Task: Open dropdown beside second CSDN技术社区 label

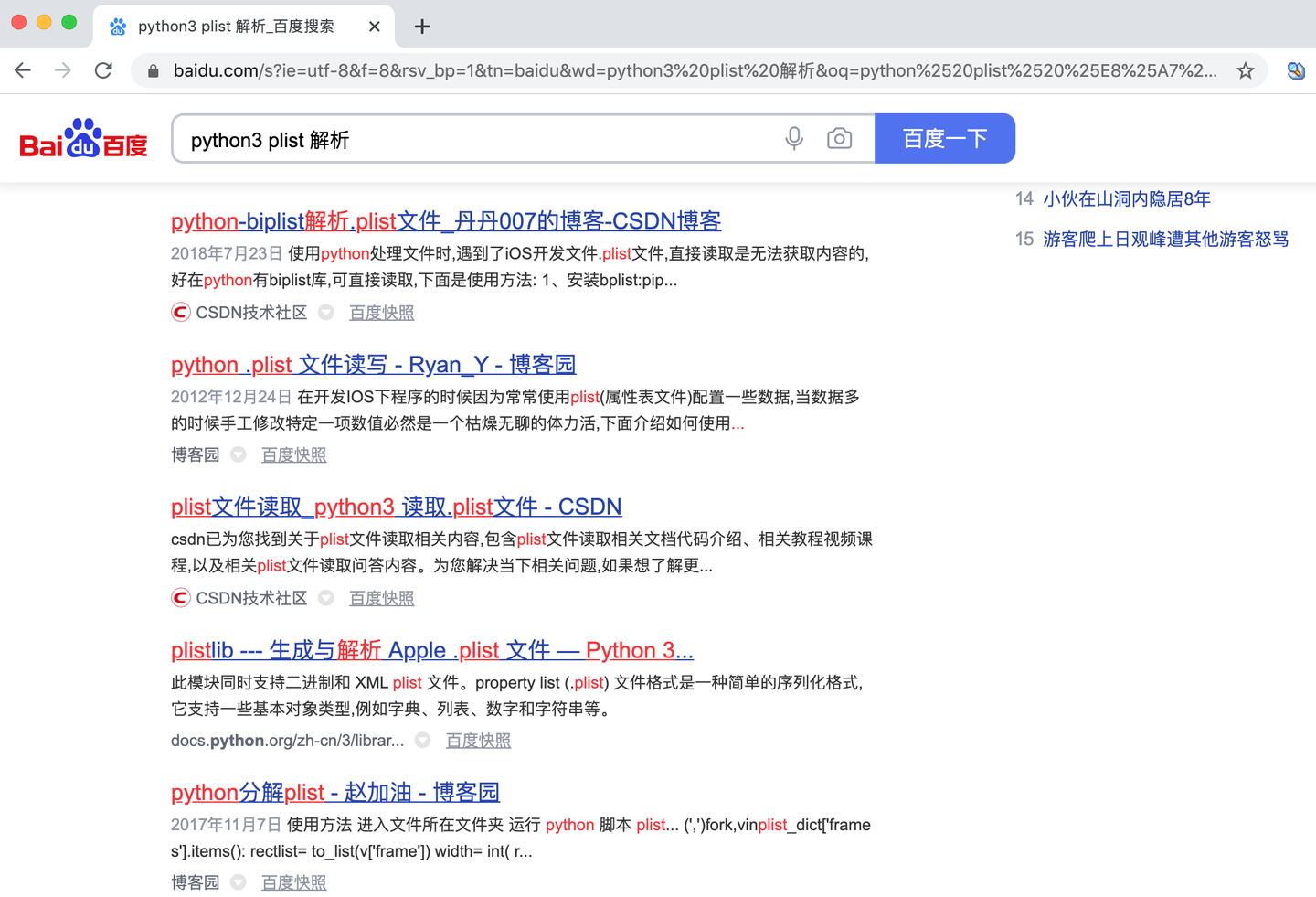Action: point(326,598)
